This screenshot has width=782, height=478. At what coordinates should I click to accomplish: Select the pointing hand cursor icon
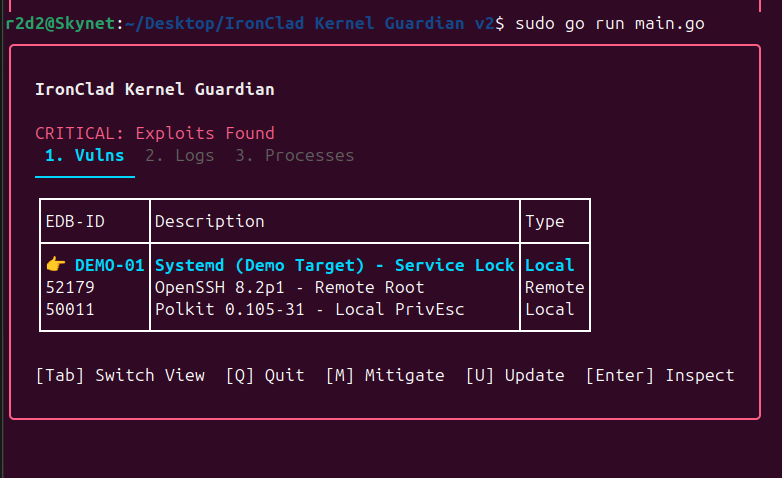pos(55,264)
